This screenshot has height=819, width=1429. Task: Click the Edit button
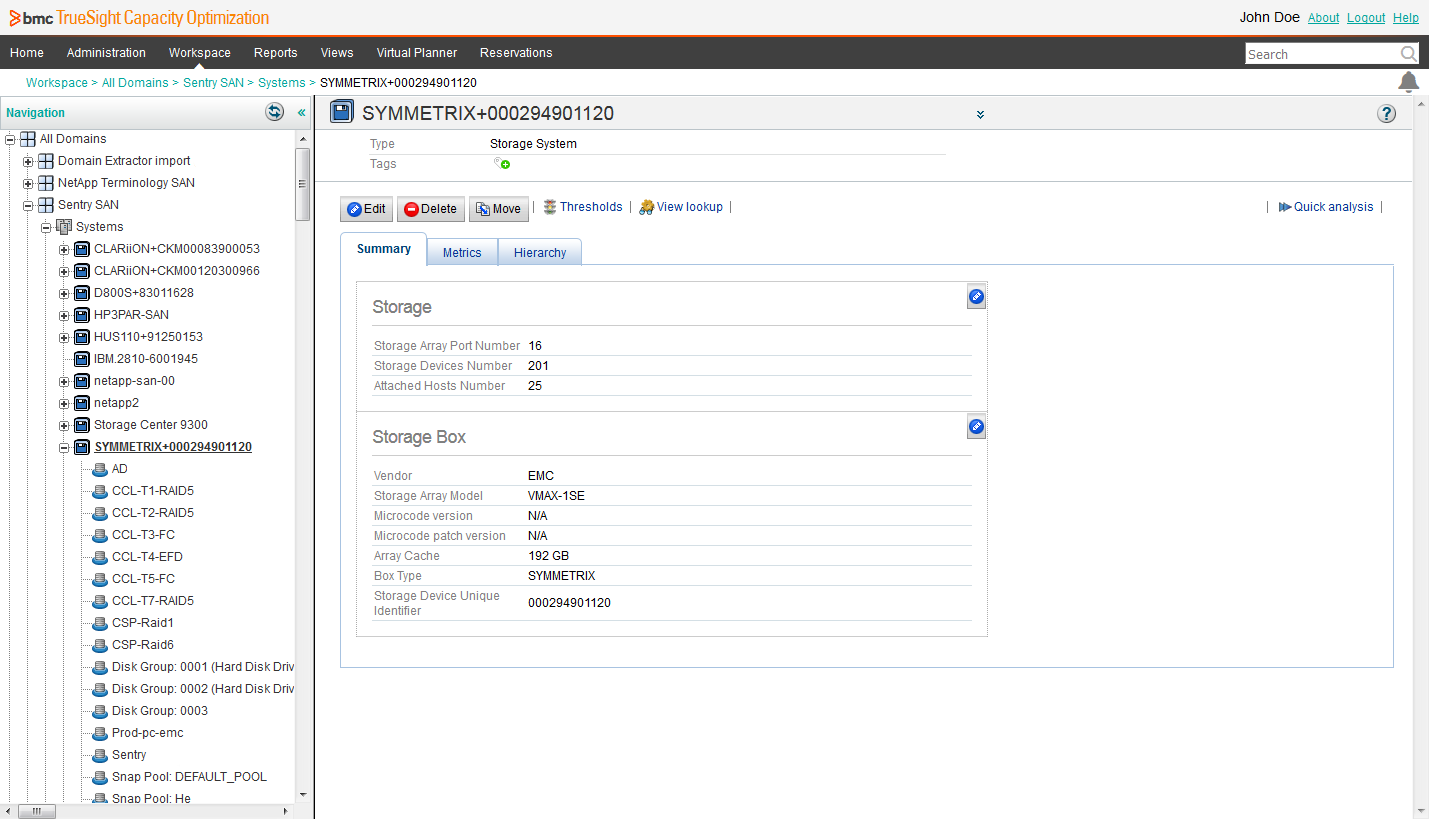(x=366, y=209)
